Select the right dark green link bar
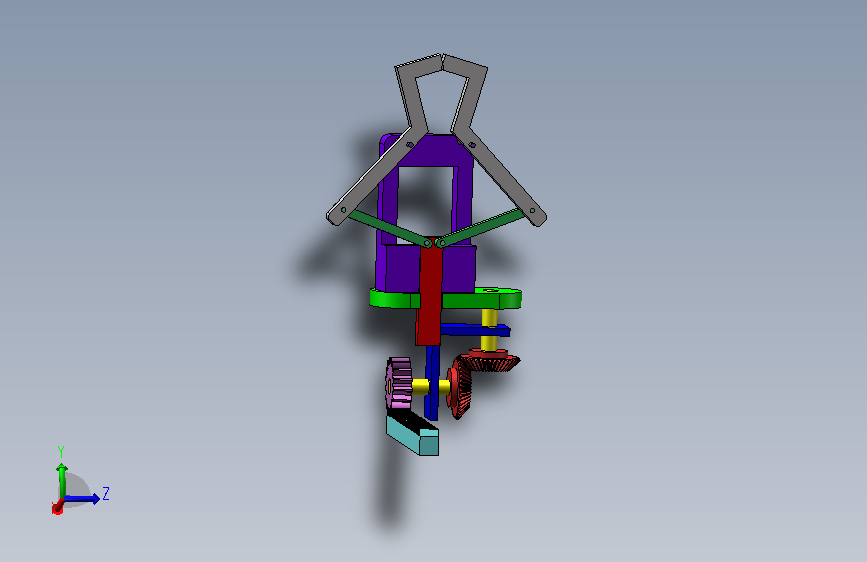This screenshot has height=562, width=867. pyautogui.click(x=482, y=227)
